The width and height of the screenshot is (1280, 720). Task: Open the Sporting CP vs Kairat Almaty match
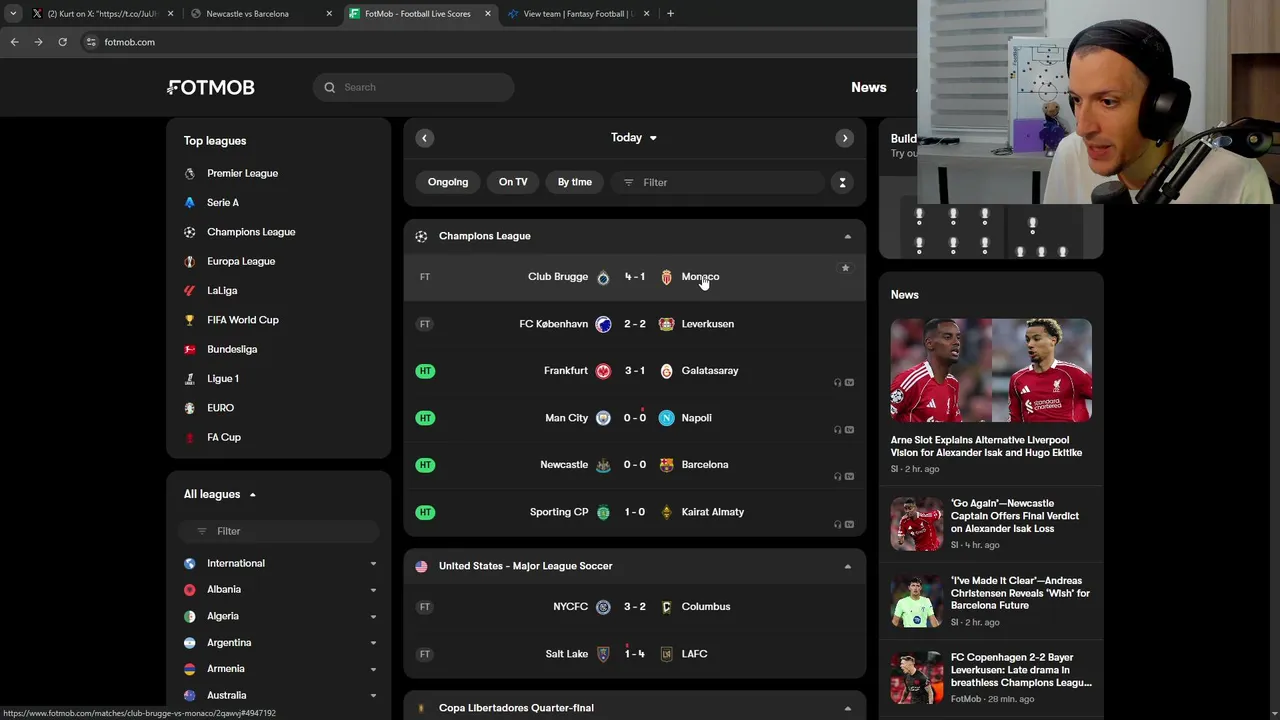tap(634, 512)
